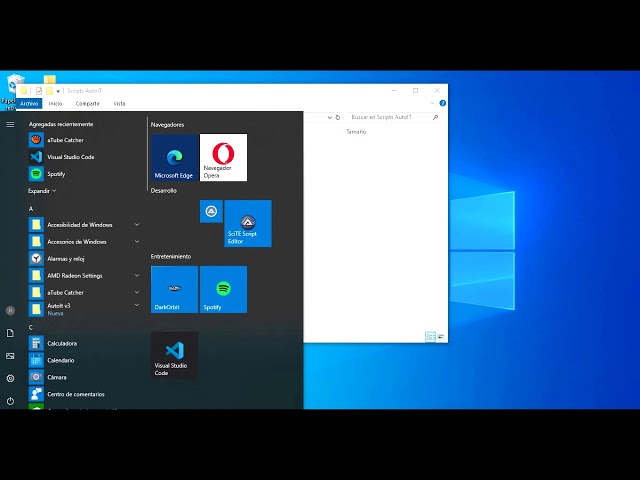Open Pictures from Start sidebar
This screenshot has width=640, height=480.
tap(10, 356)
